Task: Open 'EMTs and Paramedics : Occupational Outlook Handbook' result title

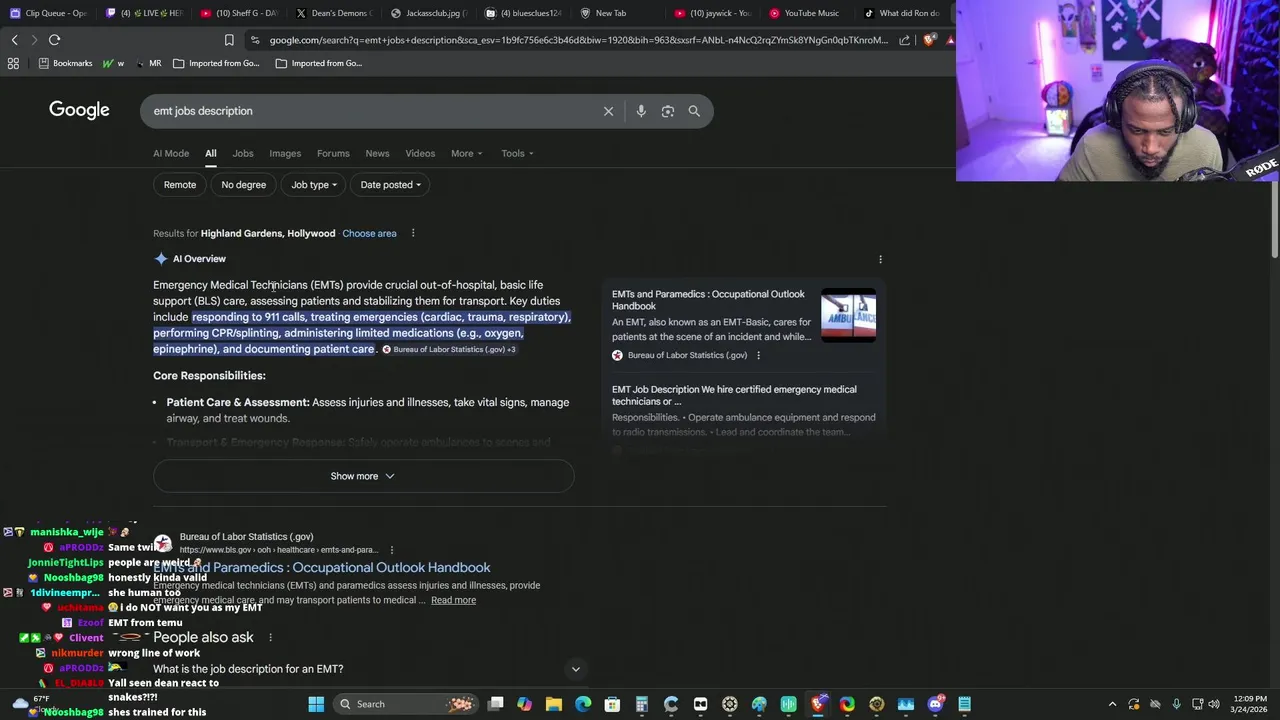Action: pos(321,567)
